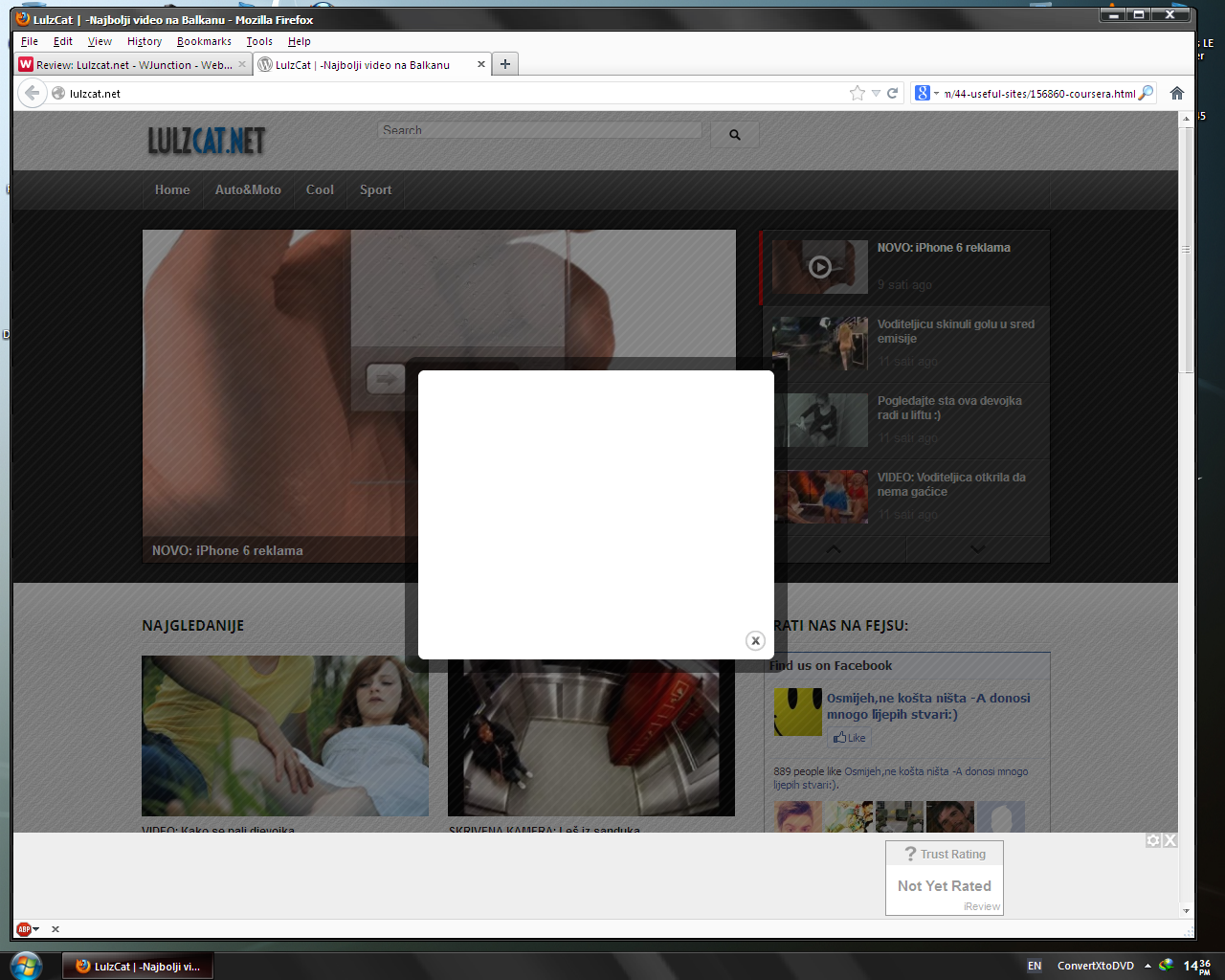The height and width of the screenshot is (980, 1225).
Task: Open the VIDEO: Voditeljica otkrila thumbnail
Action: [x=820, y=497]
